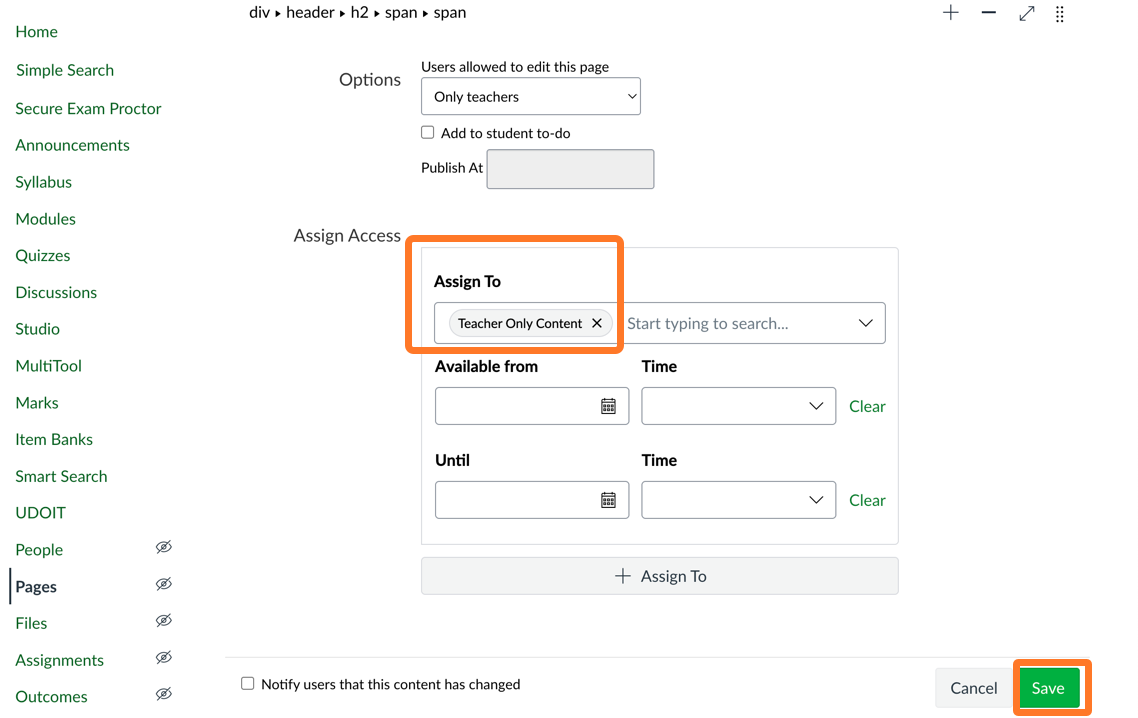Open the Assign To search dropdown
This screenshot has height=718, width=1138.
(865, 323)
